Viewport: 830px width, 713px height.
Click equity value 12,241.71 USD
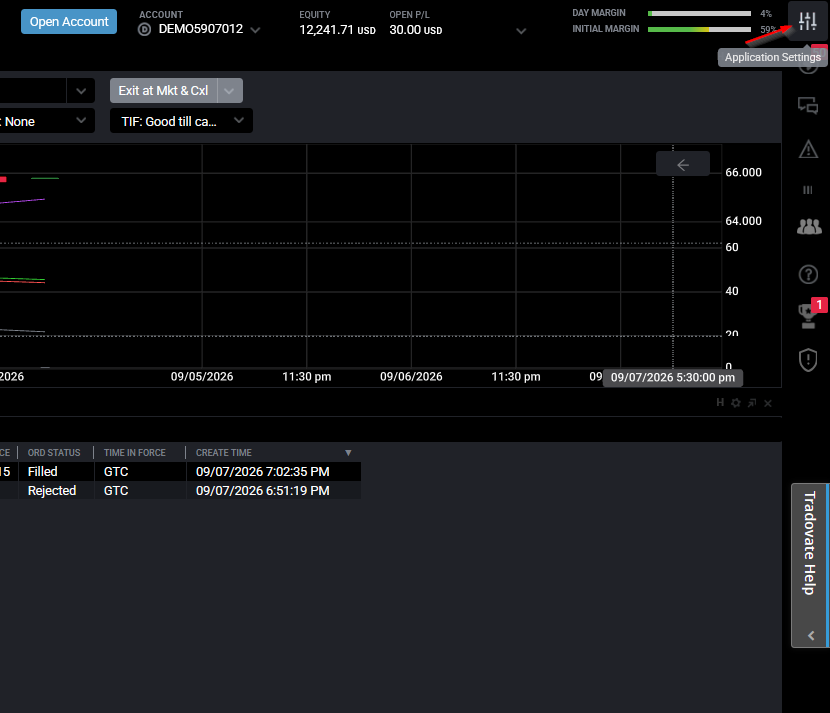337,30
